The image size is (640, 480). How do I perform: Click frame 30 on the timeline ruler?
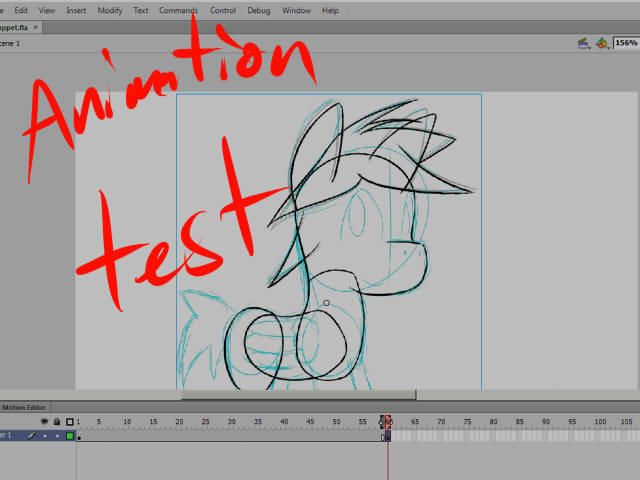point(231,422)
